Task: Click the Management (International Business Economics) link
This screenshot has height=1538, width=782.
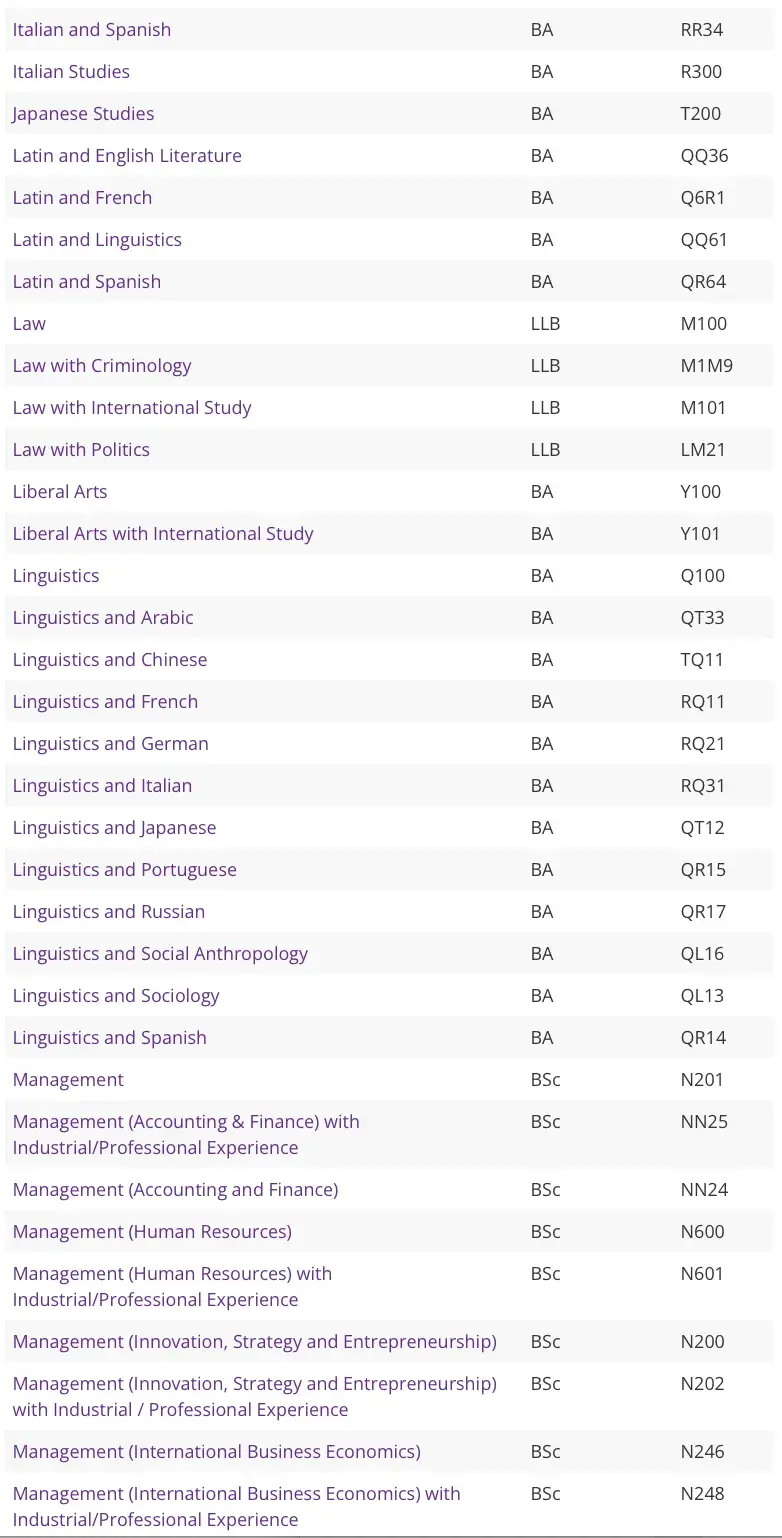Action: click(216, 1452)
